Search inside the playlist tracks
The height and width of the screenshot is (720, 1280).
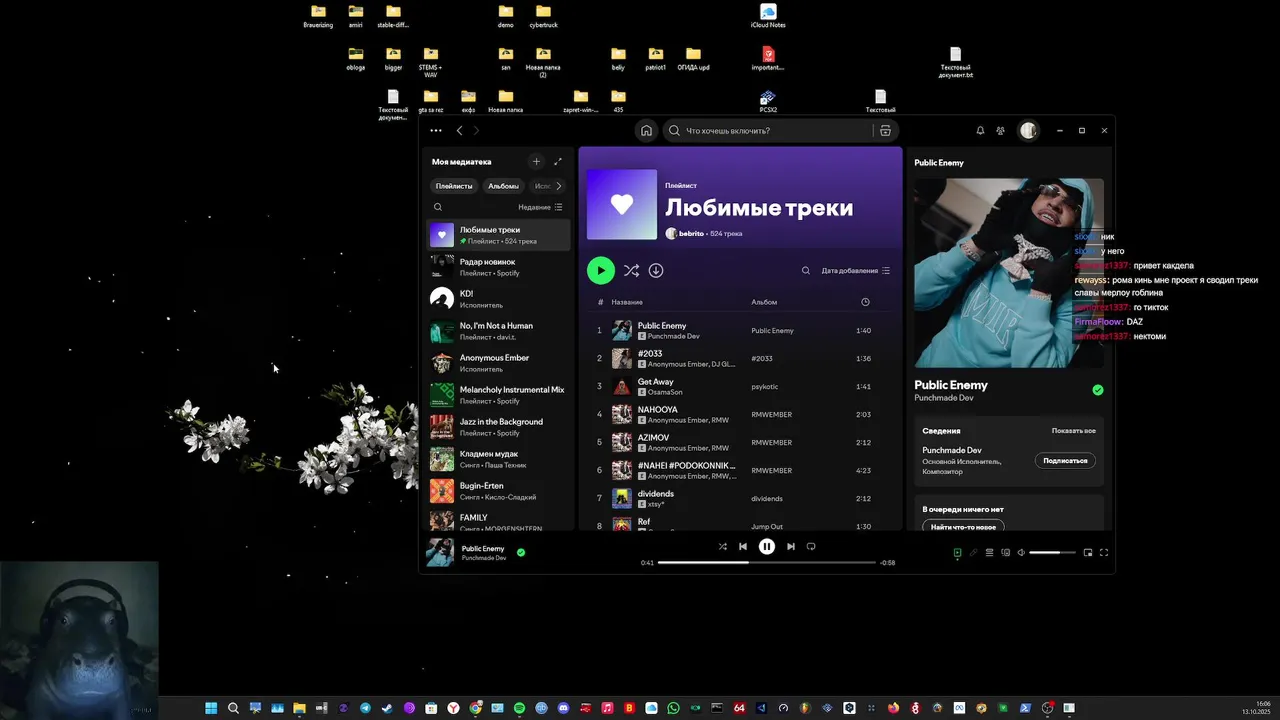click(806, 270)
